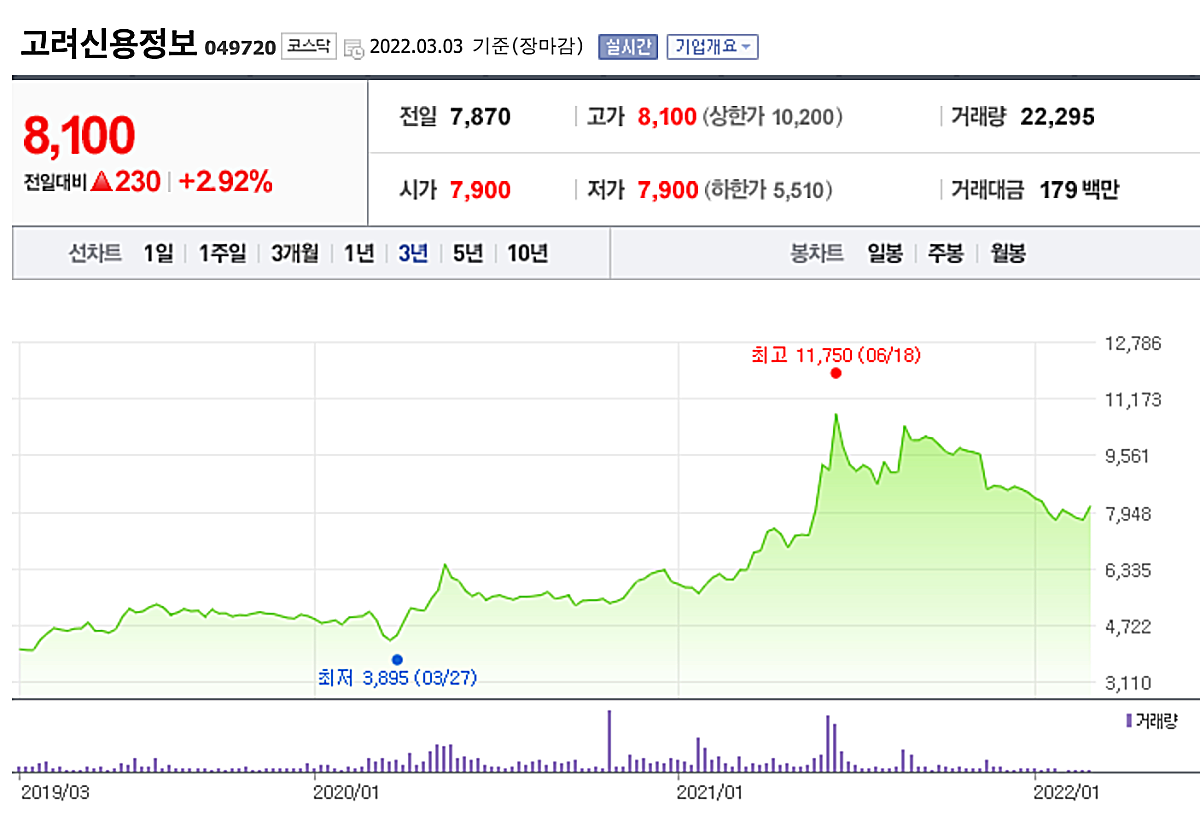Viewport: 1200px width, 828px height.
Task: Click the 실시간 real-time badge
Action: 628,47
